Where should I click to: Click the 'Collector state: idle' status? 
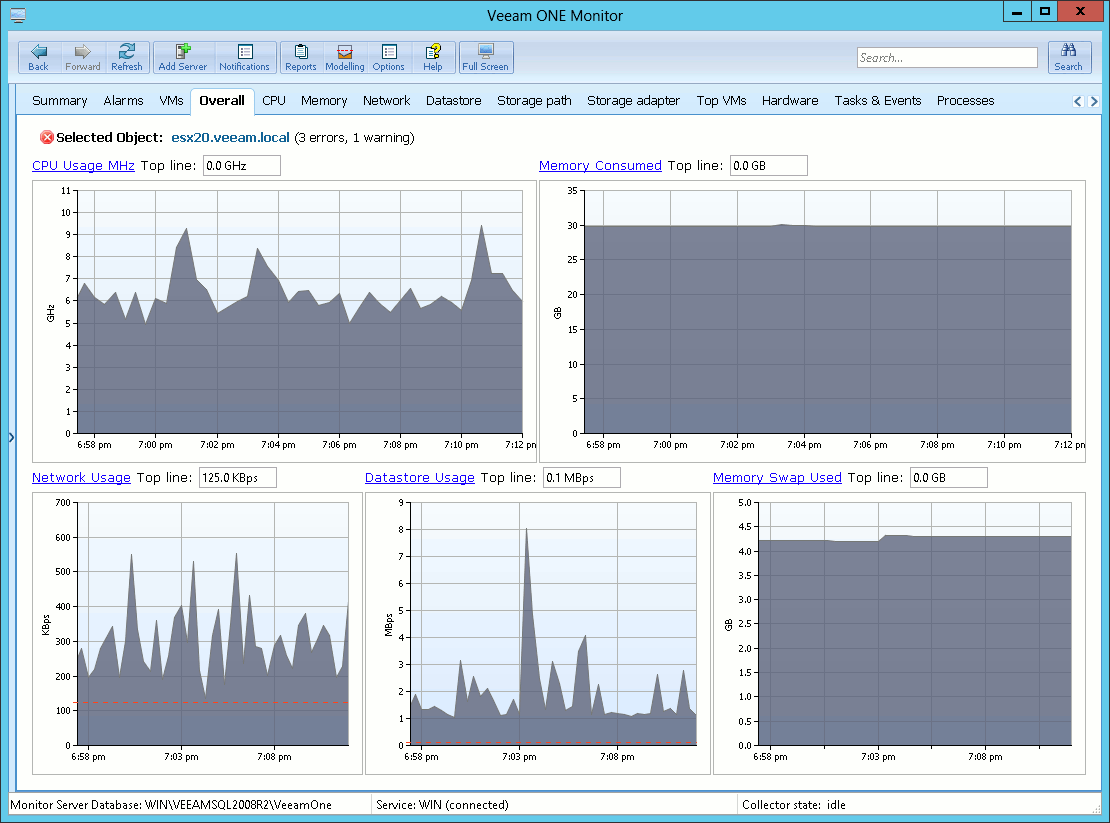point(794,805)
